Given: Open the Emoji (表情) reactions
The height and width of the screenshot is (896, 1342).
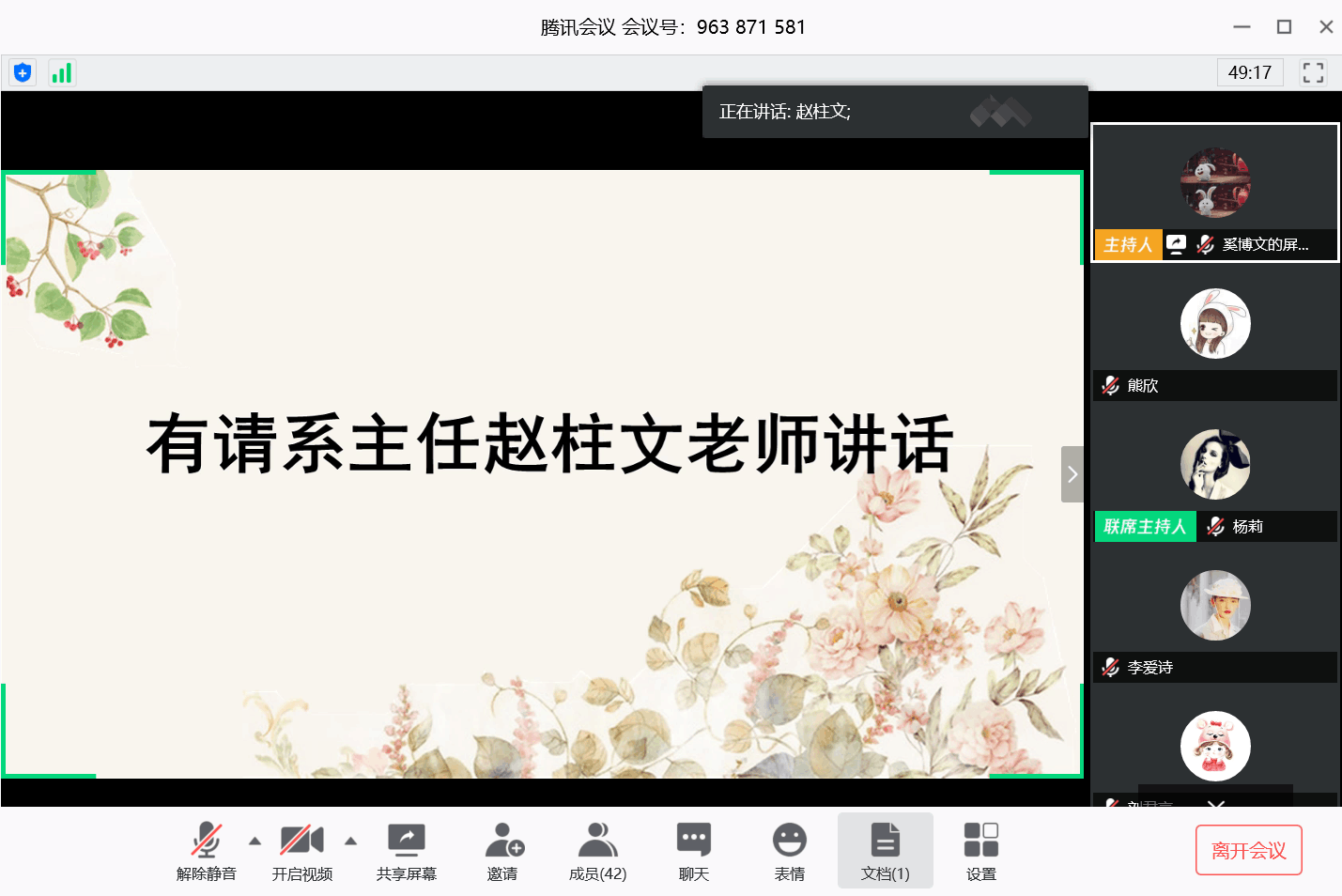Looking at the screenshot, I should pyautogui.click(x=789, y=851).
